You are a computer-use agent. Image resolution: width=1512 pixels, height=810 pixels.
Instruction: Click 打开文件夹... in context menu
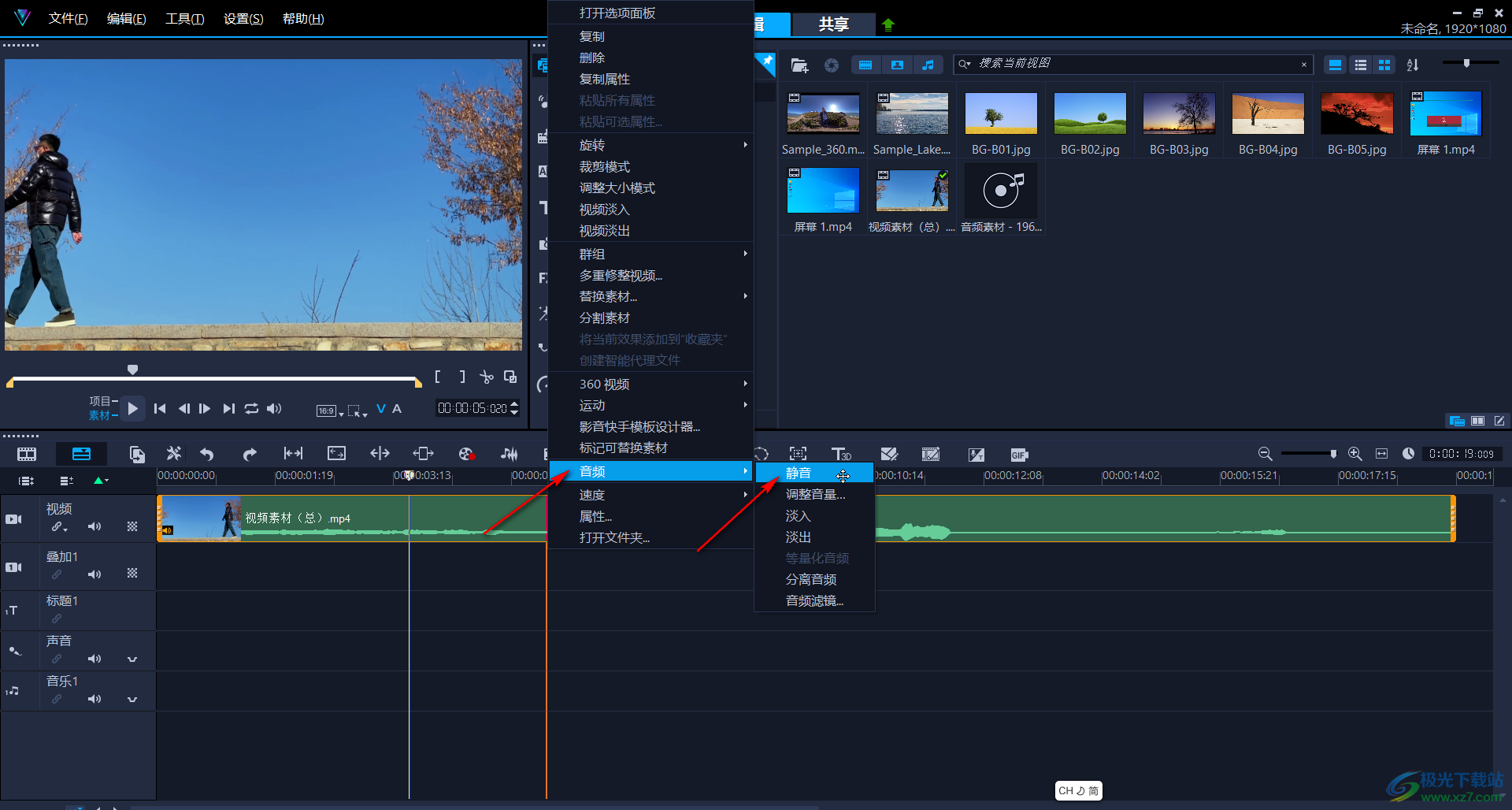point(650,537)
